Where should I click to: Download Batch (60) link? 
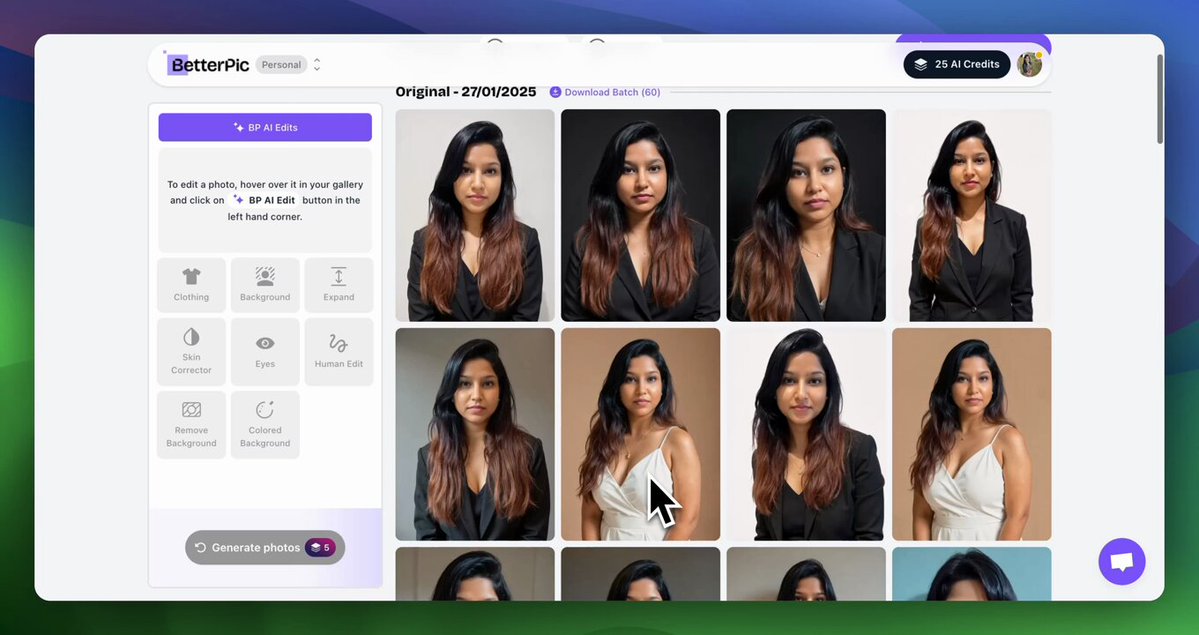pos(605,92)
